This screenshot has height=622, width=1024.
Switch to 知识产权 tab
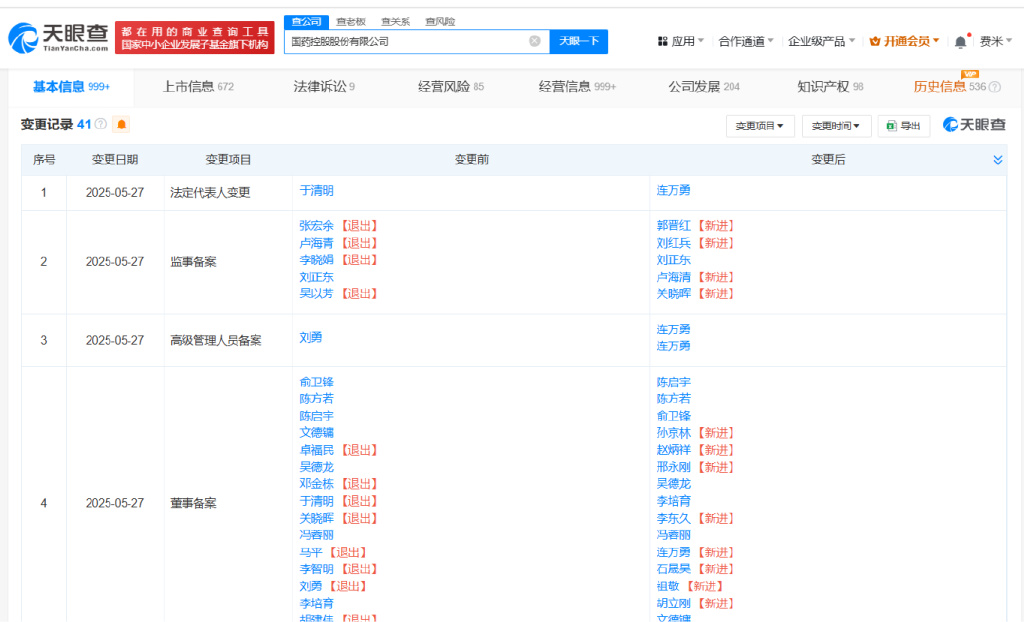830,87
